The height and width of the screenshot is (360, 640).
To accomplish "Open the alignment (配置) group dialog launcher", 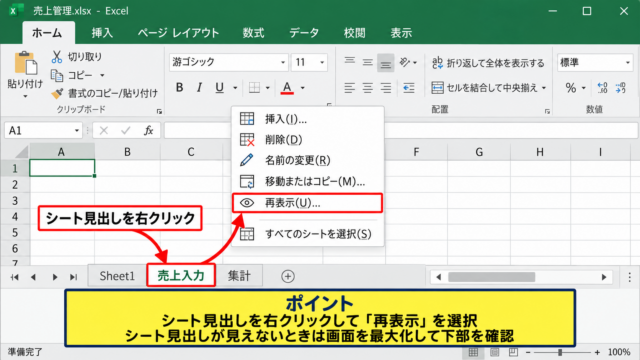I will [547, 111].
